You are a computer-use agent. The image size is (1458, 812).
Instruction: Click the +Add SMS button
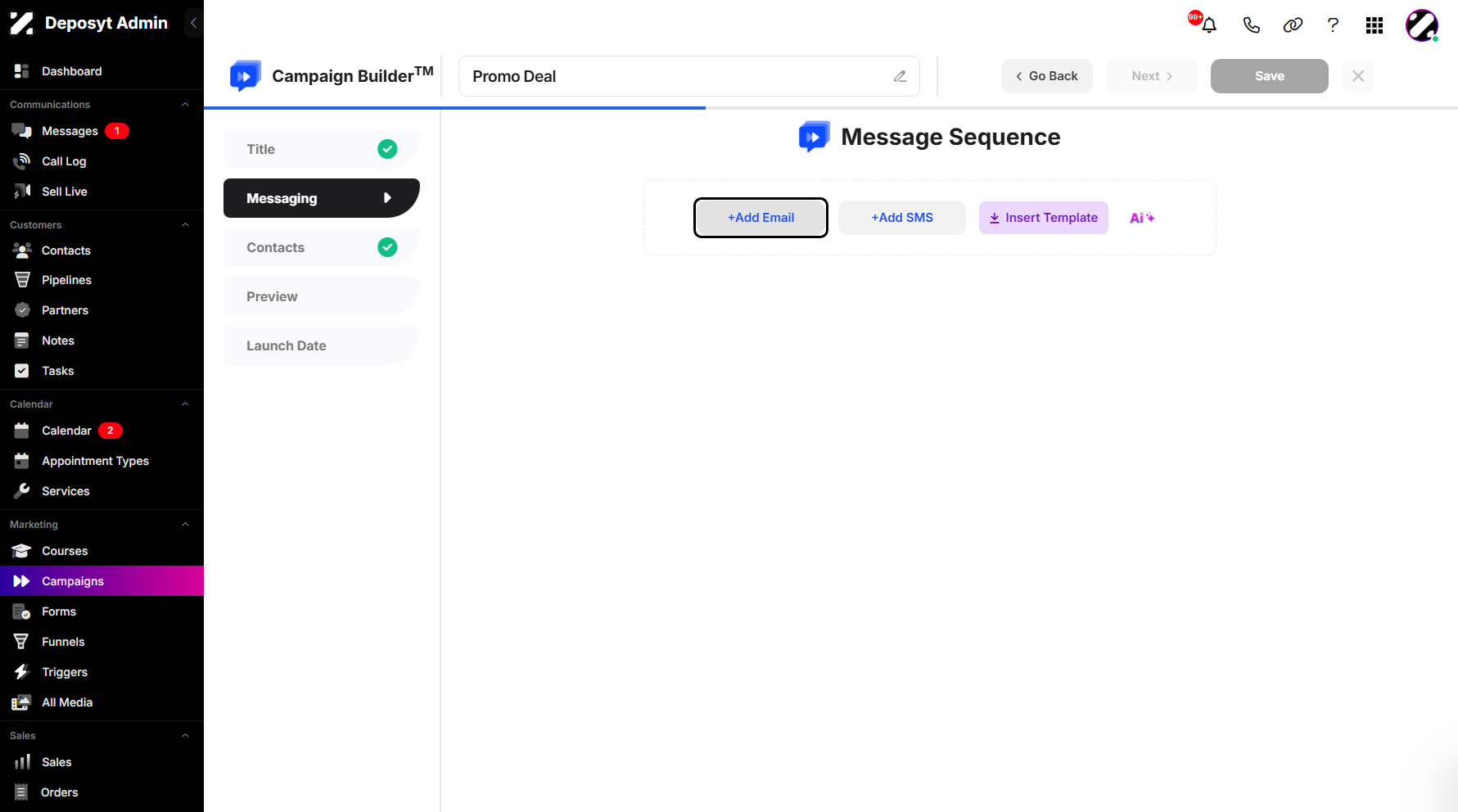902,218
